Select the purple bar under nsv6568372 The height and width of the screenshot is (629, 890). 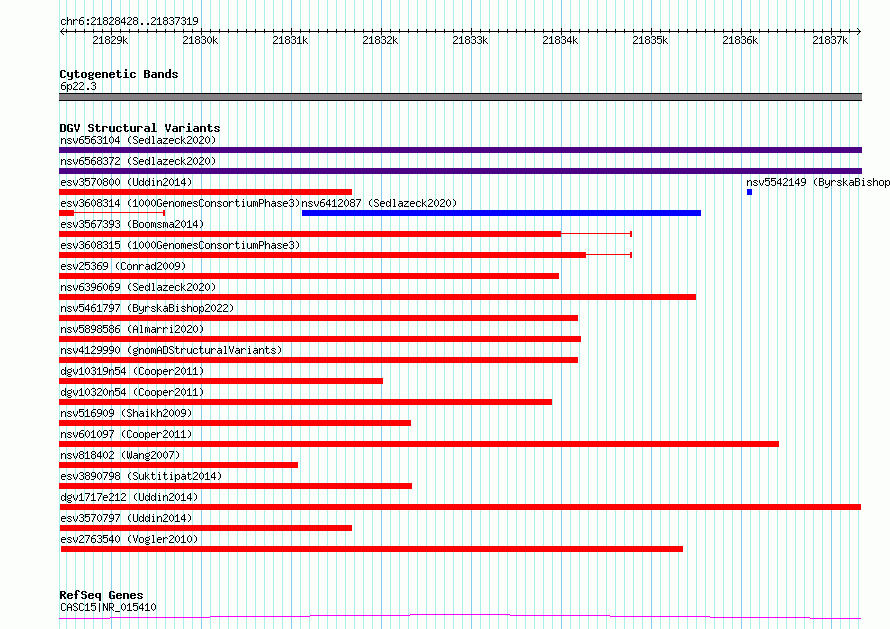point(460,171)
